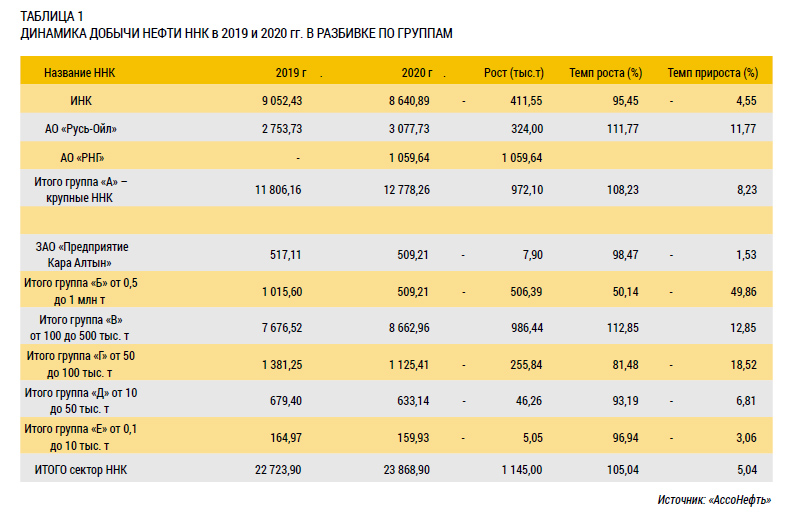This screenshot has width=794, height=512.
Task: Click the '2020 г' column header
Action: tap(417, 73)
